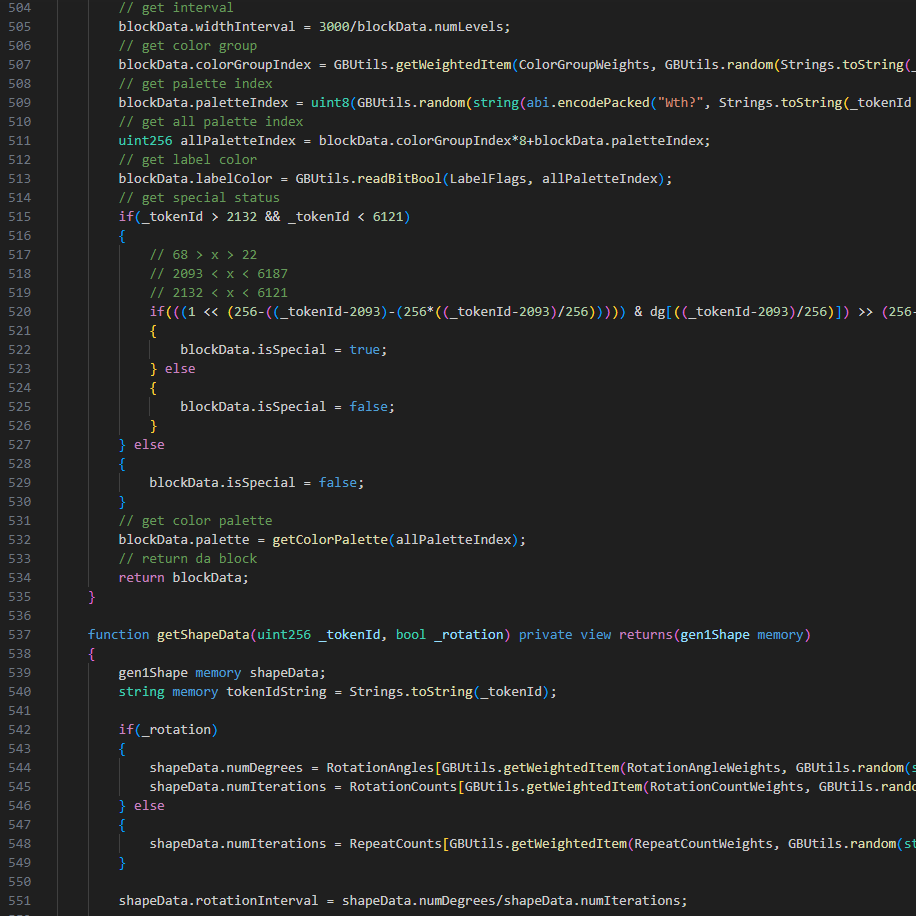This screenshot has height=916, width=916.
Task: Click the comment "// 68 > x > 22"
Action: pyautogui.click(x=203, y=255)
